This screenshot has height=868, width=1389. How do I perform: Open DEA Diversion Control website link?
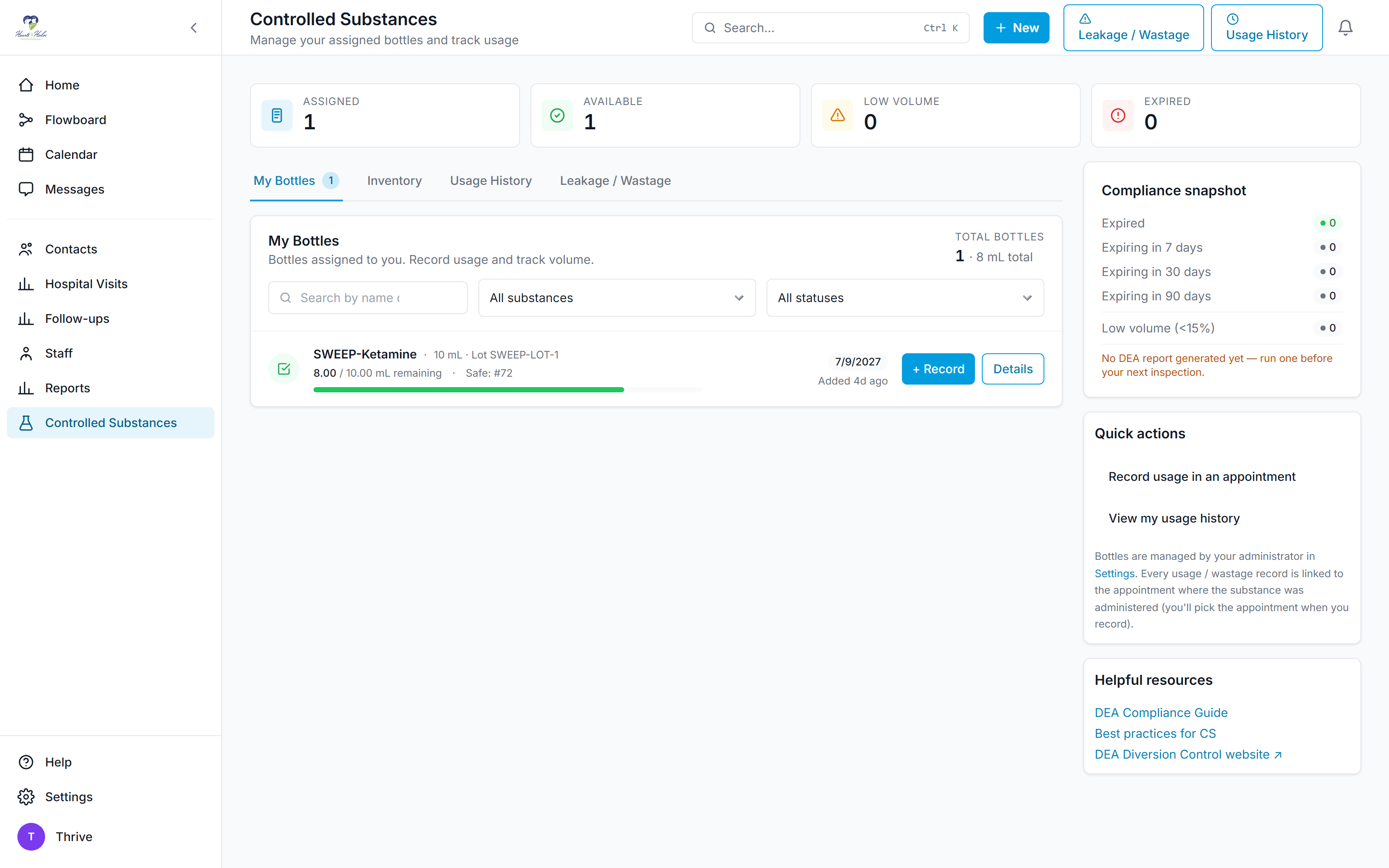[1188, 754]
